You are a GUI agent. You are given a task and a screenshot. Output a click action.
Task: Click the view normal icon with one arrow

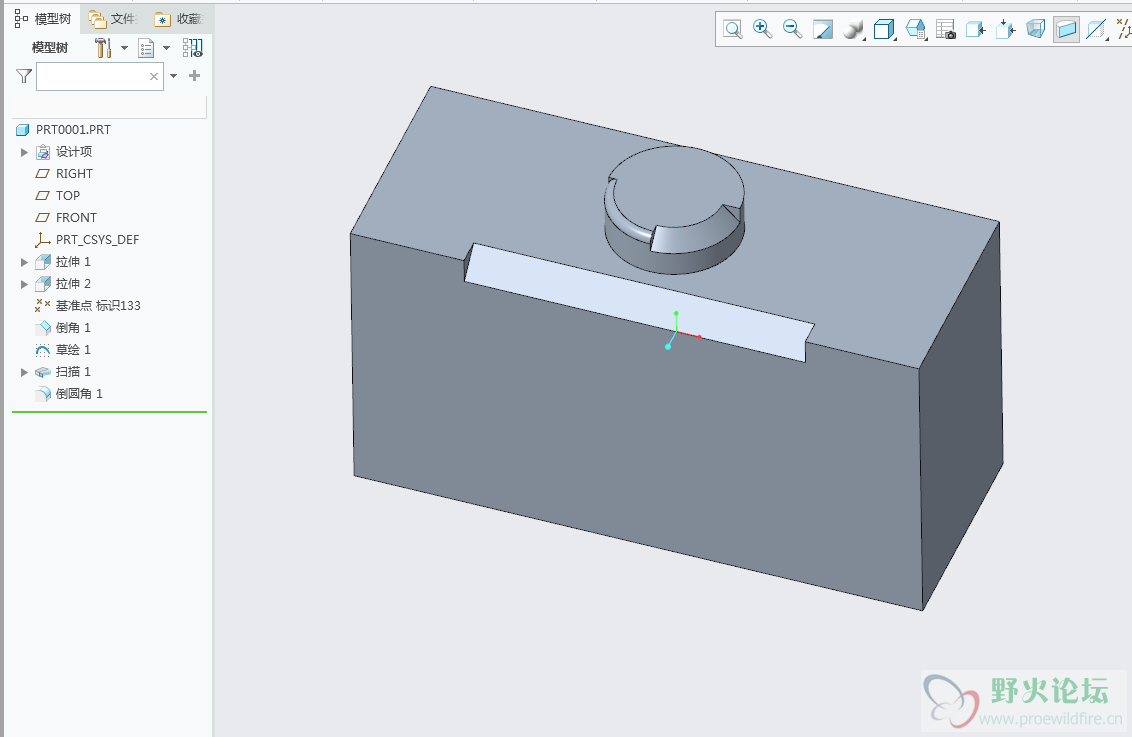point(976,30)
